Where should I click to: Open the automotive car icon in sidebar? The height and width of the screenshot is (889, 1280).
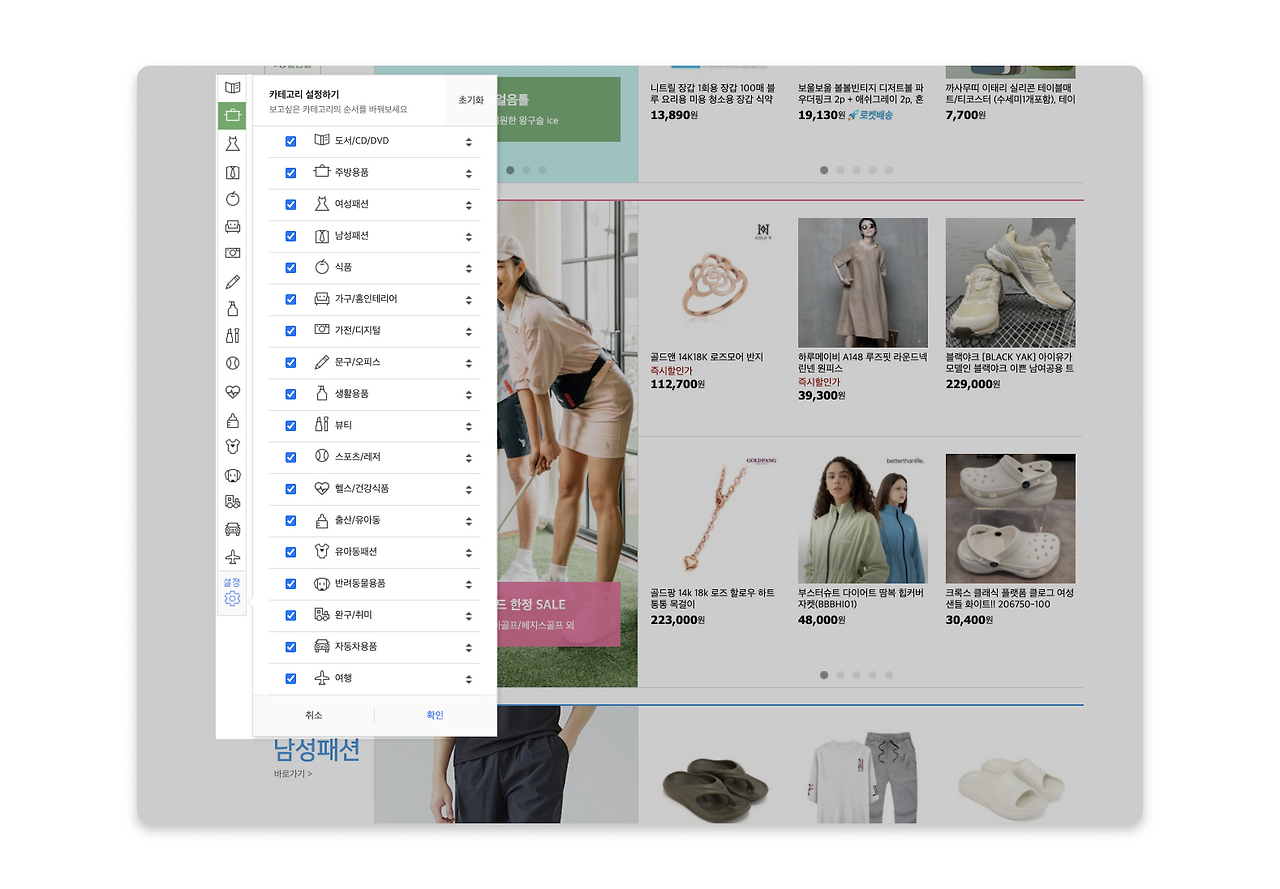(232, 529)
